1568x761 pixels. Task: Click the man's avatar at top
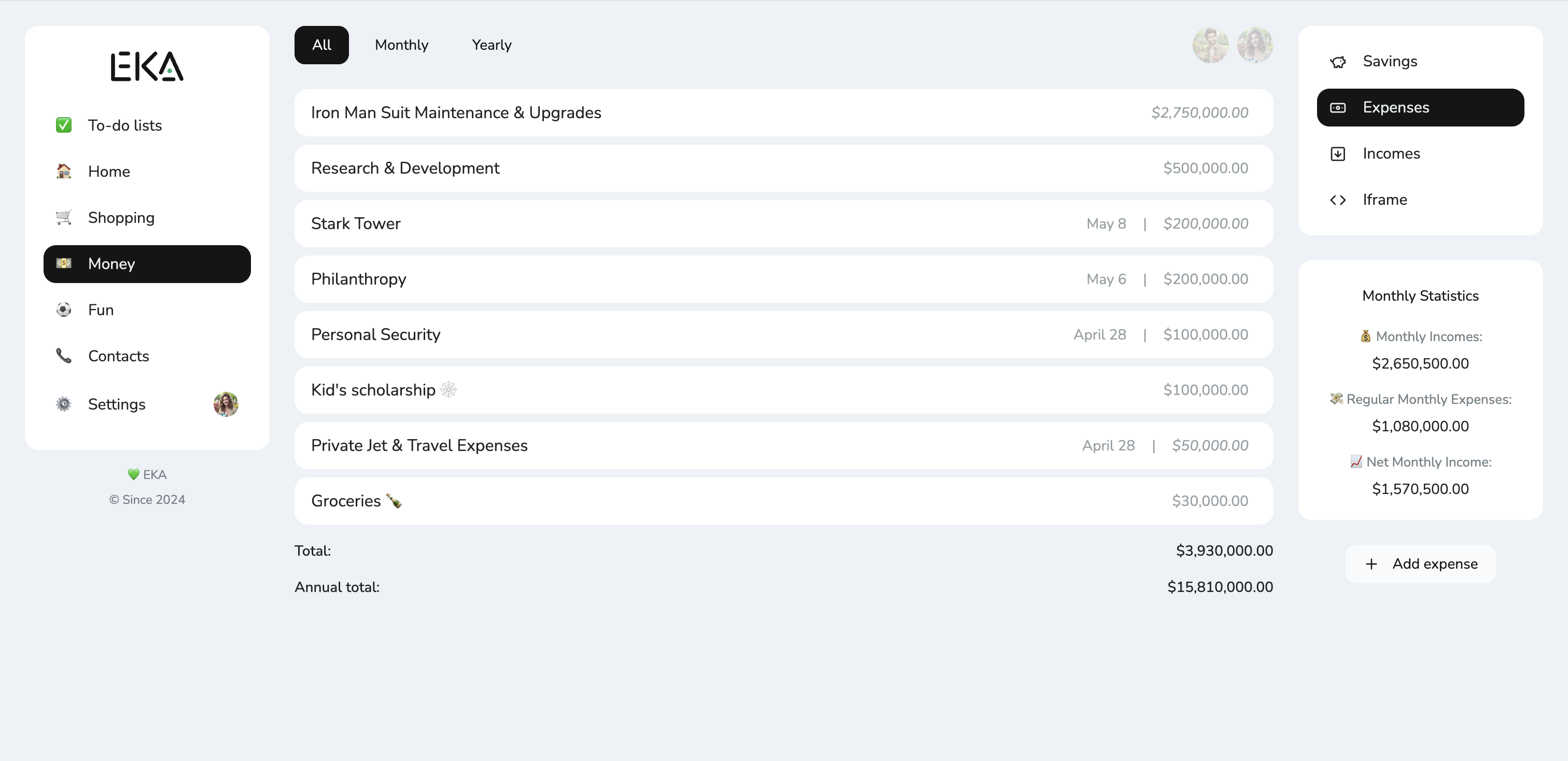1210,45
